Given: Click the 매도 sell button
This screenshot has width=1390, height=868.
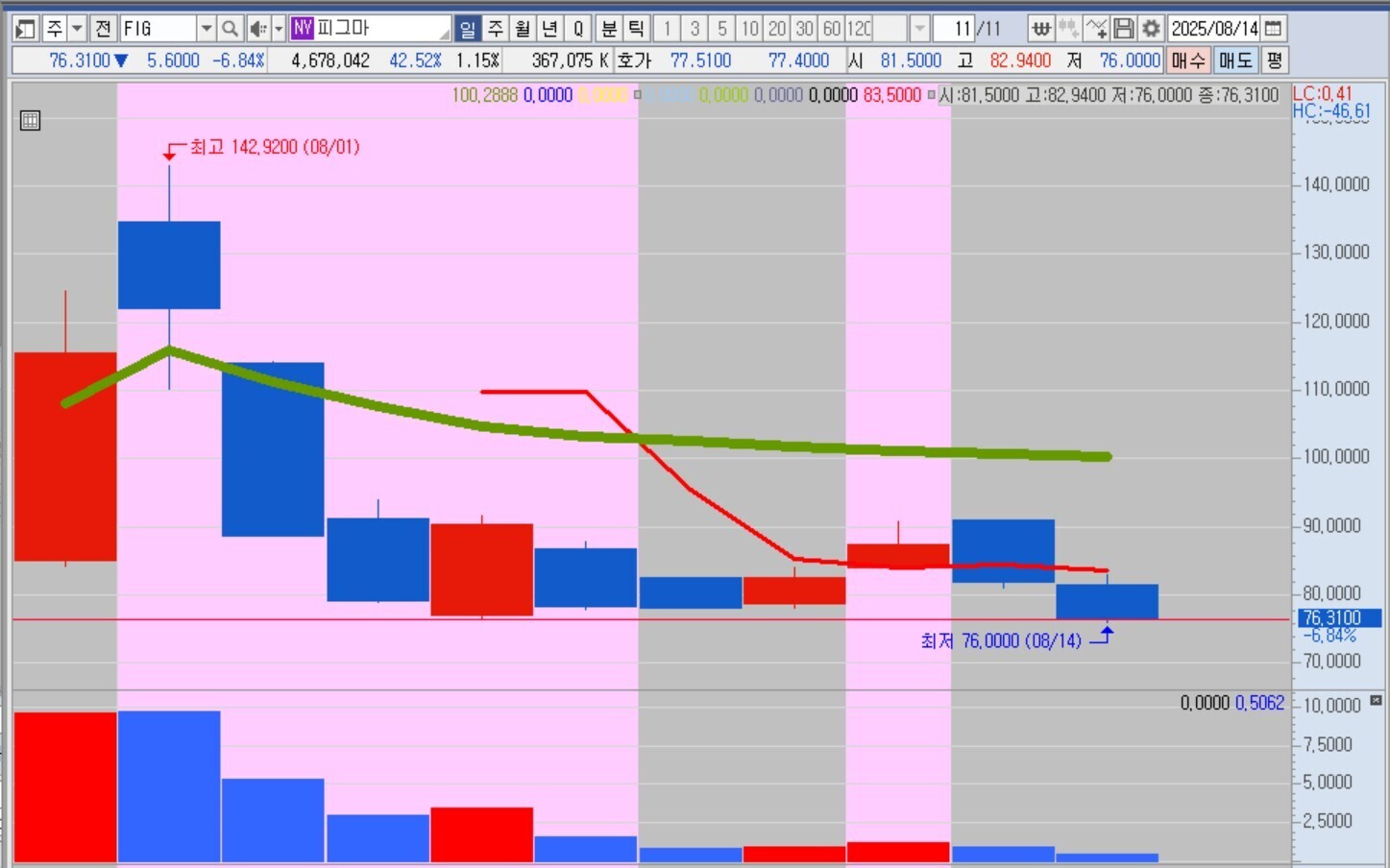Looking at the screenshot, I should (x=1236, y=60).
